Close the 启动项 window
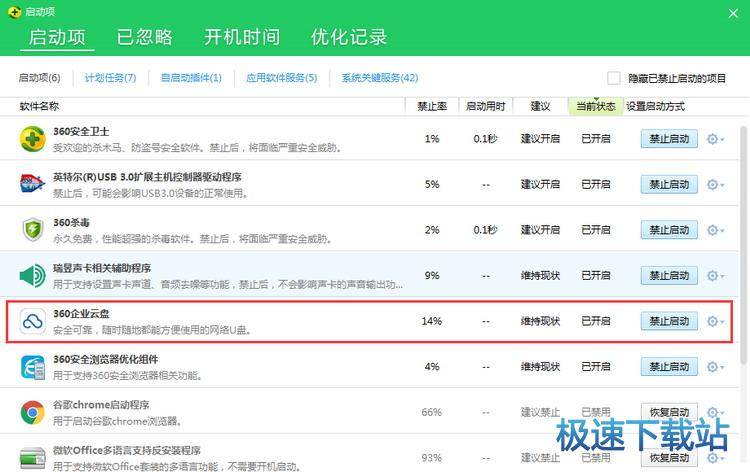 click(733, 13)
